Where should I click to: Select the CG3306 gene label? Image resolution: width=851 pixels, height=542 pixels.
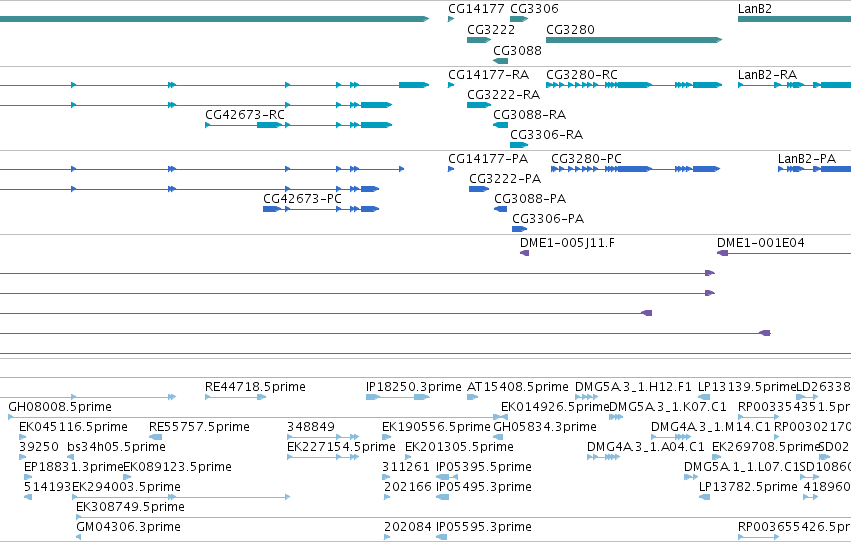tap(534, 9)
